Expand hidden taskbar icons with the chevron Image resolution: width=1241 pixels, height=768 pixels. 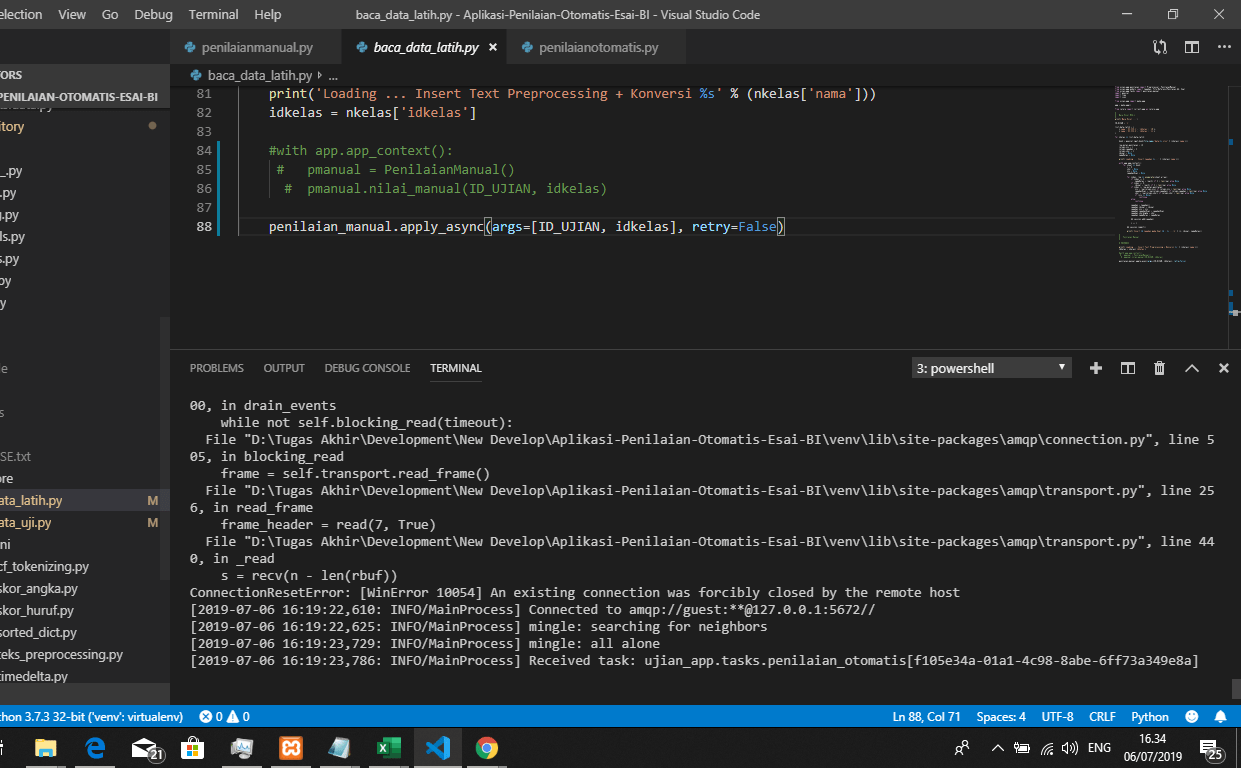tap(997, 747)
